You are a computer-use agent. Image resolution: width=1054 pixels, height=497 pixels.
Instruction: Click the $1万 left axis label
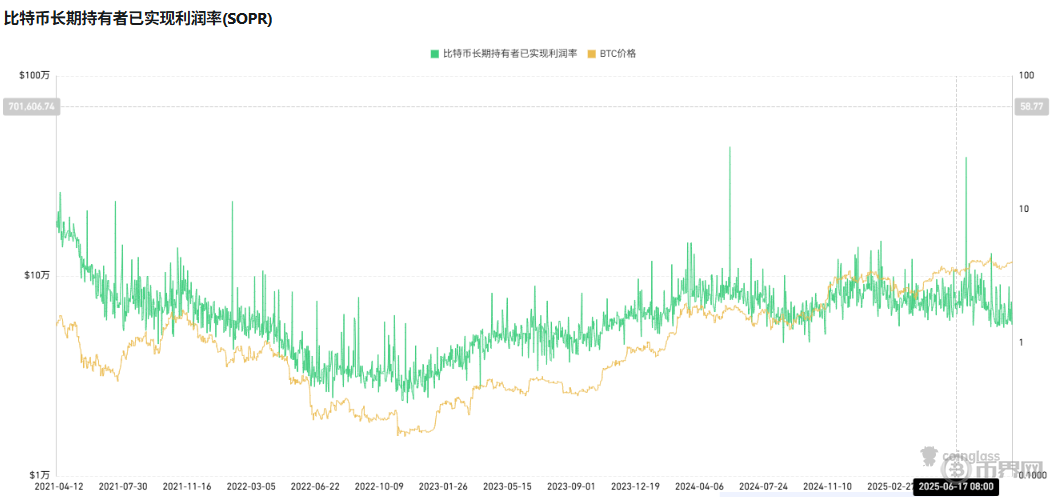(38, 474)
